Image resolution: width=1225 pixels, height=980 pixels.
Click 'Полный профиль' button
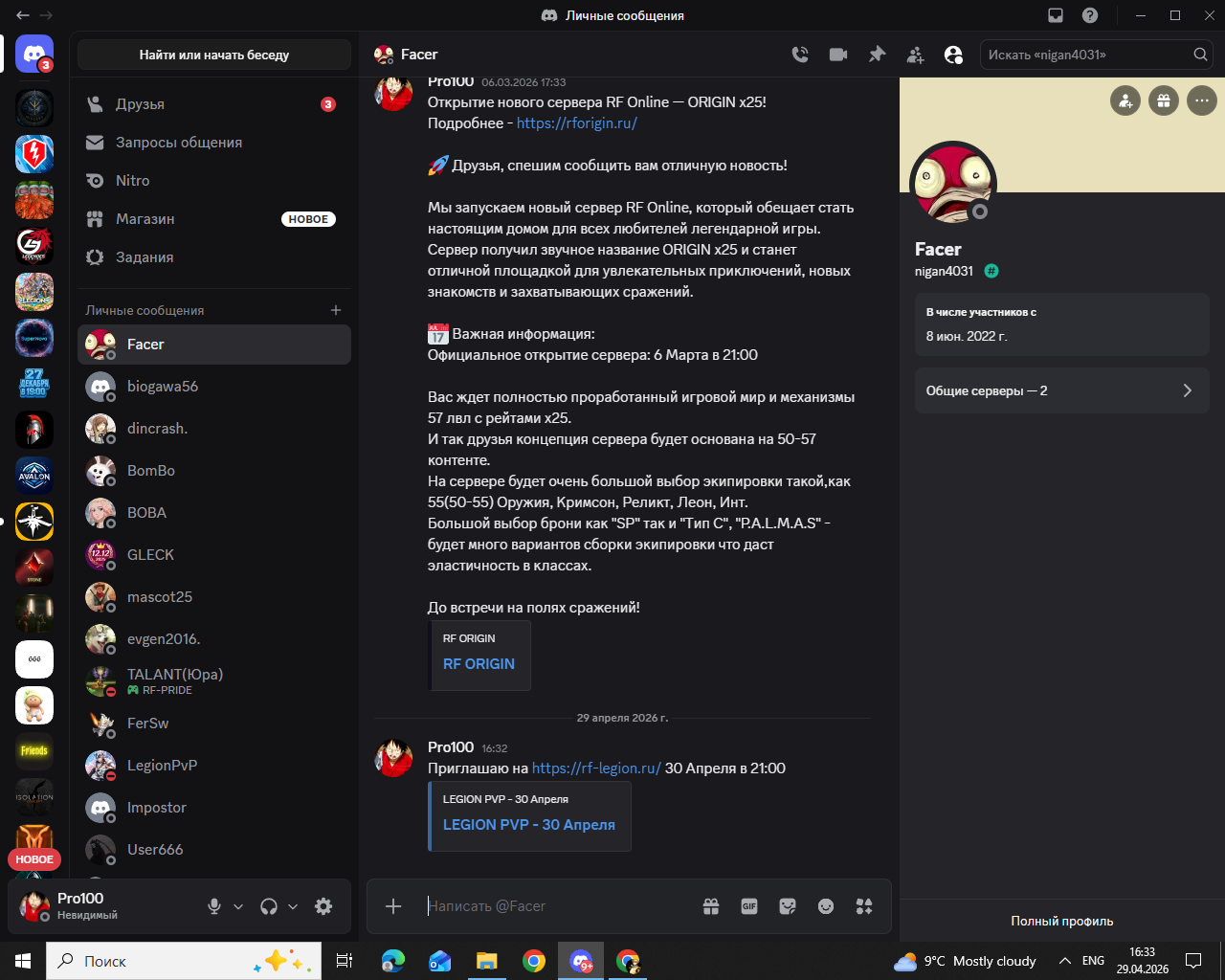coord(1062,921)
